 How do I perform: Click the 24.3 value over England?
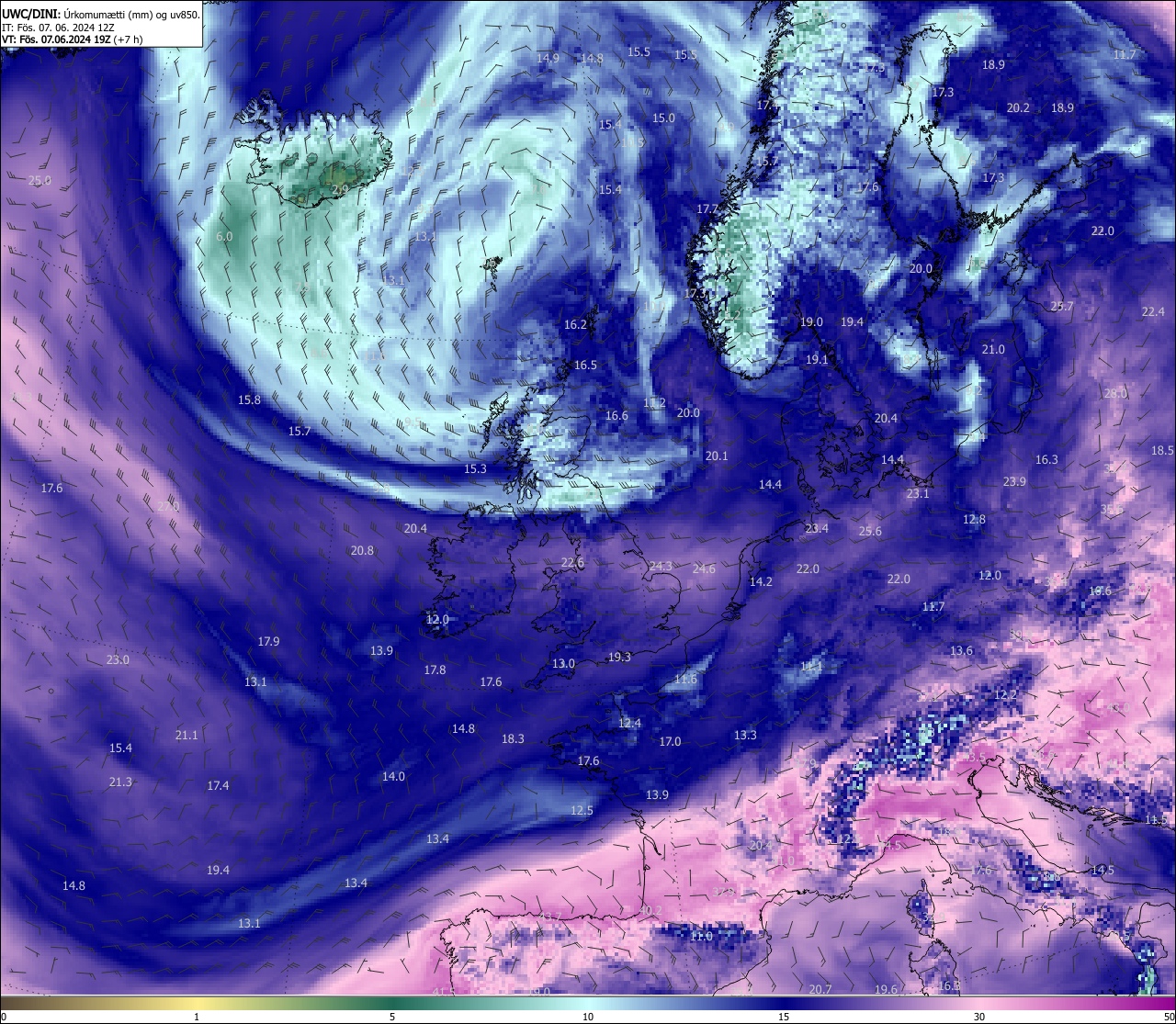coord(661,566)
